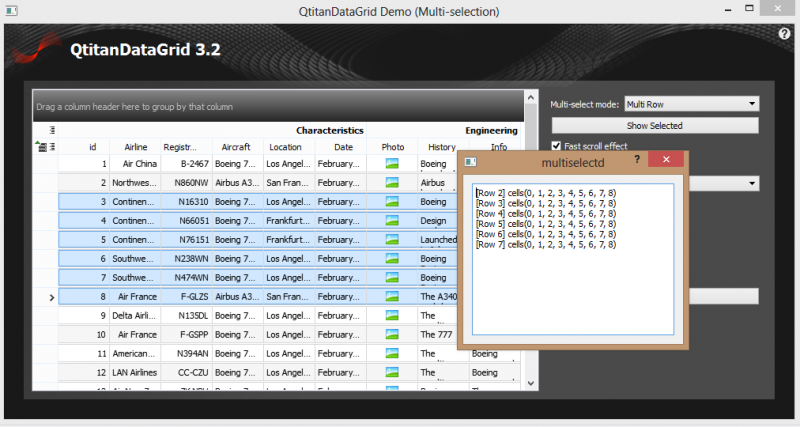The image size is (800, 427).
Task: Select the LAN Airlines cell
Action: [x=135, y=372]
